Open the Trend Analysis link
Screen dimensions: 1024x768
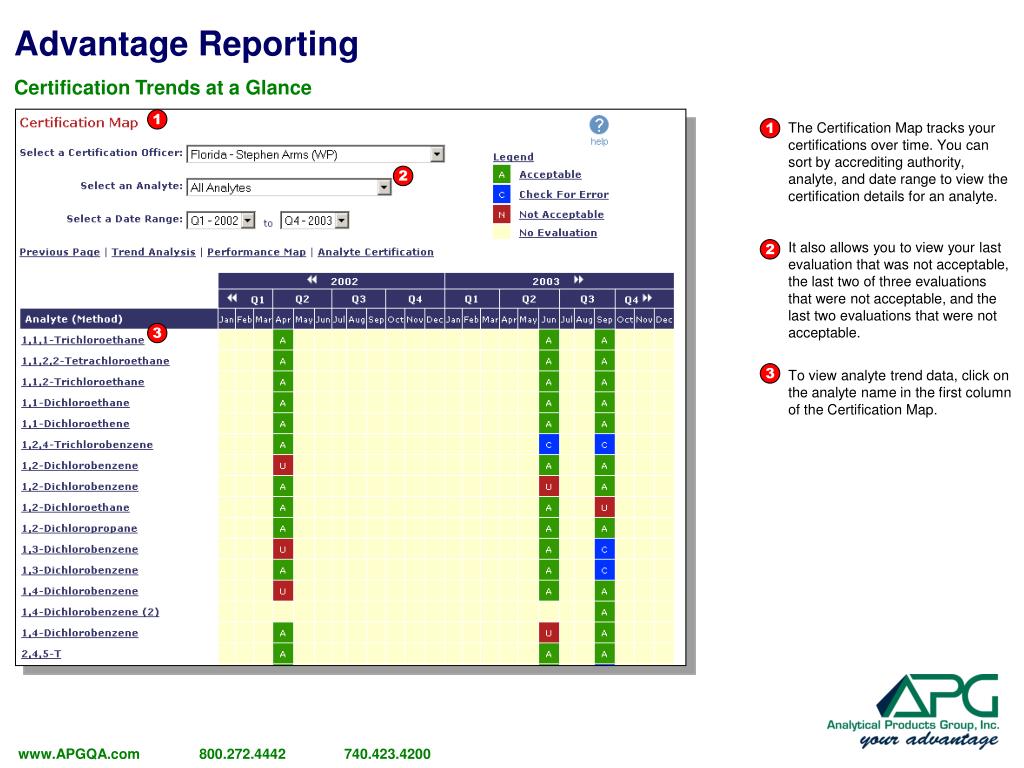click(x=153, y=252)
